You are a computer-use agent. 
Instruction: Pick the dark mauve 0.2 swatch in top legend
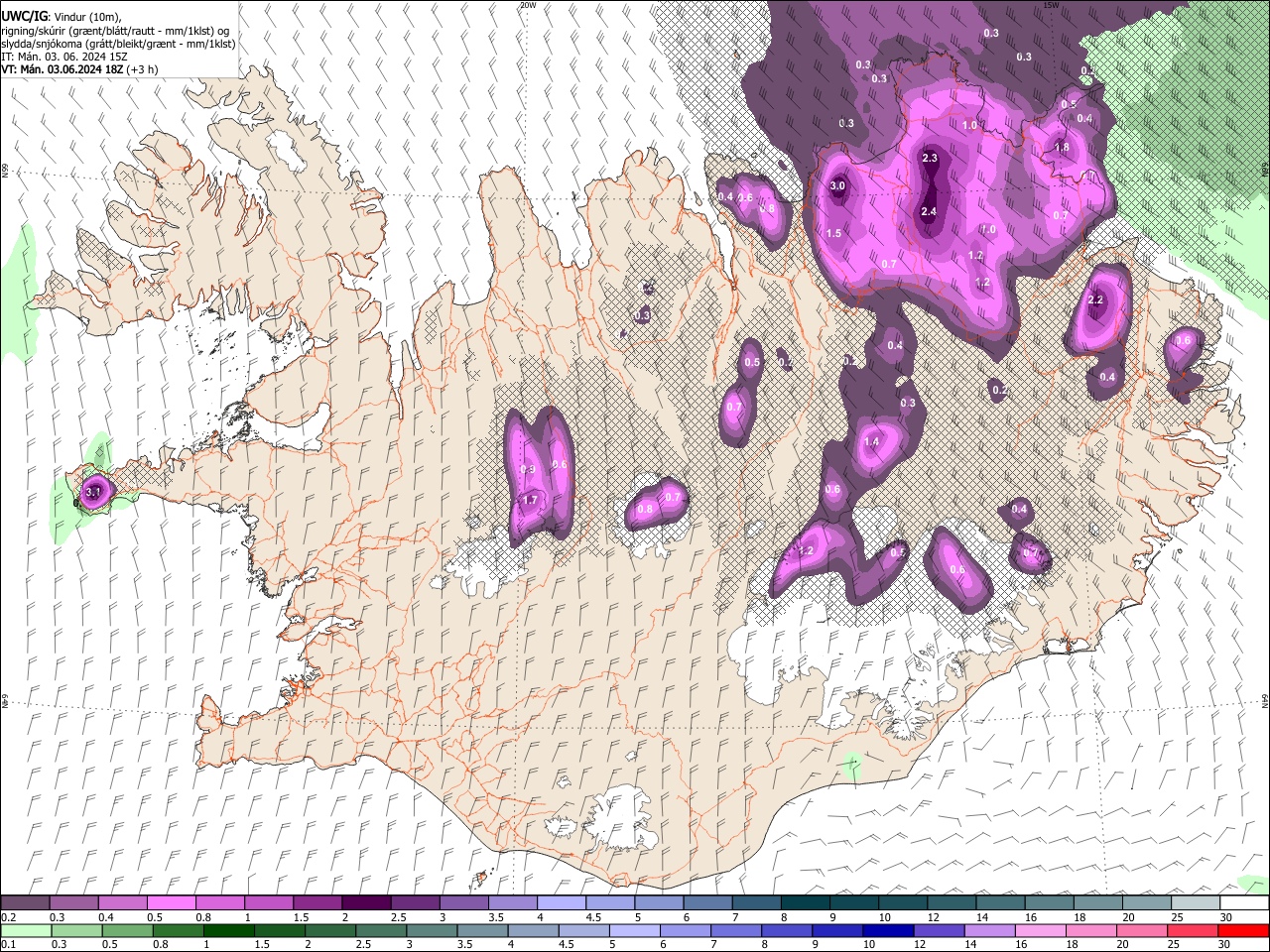point(25,902)
